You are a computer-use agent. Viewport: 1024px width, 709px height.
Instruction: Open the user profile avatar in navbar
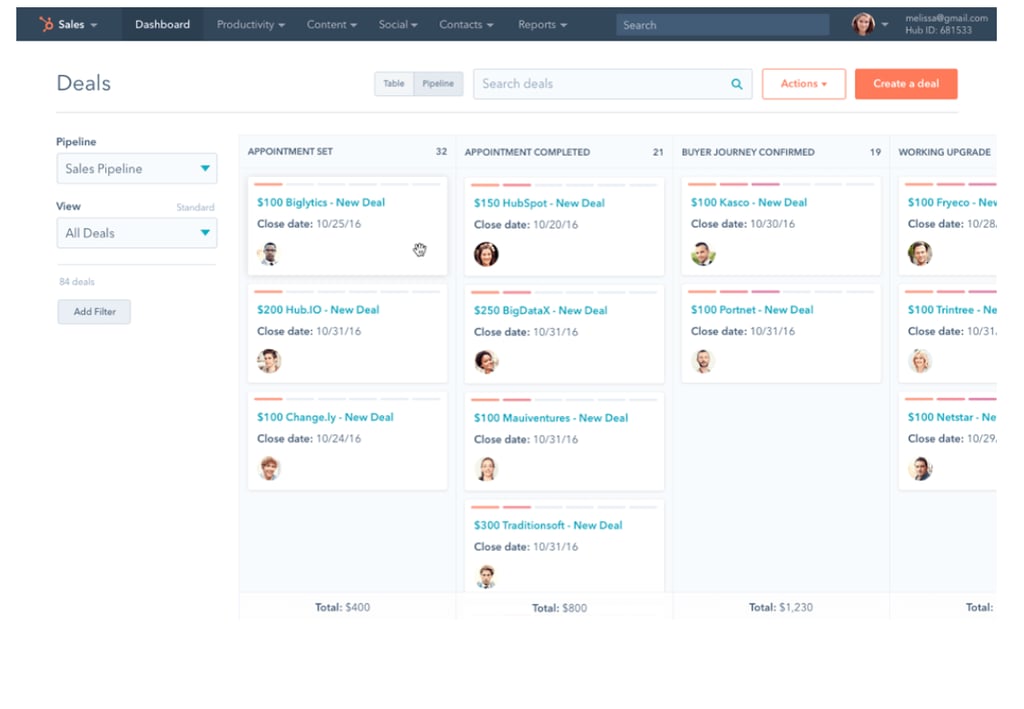pyautogui.click(x=863, y=24)
